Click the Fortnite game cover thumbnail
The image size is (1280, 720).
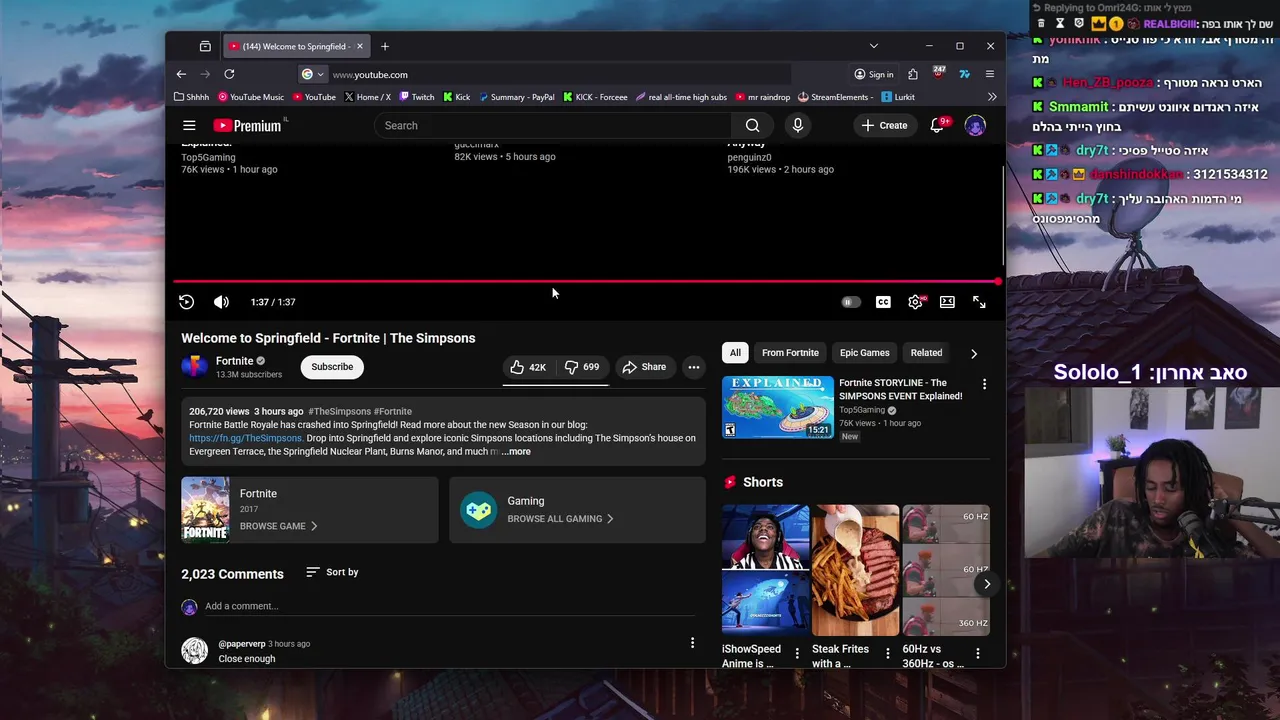pyautogui.click(x=205, y=509)
